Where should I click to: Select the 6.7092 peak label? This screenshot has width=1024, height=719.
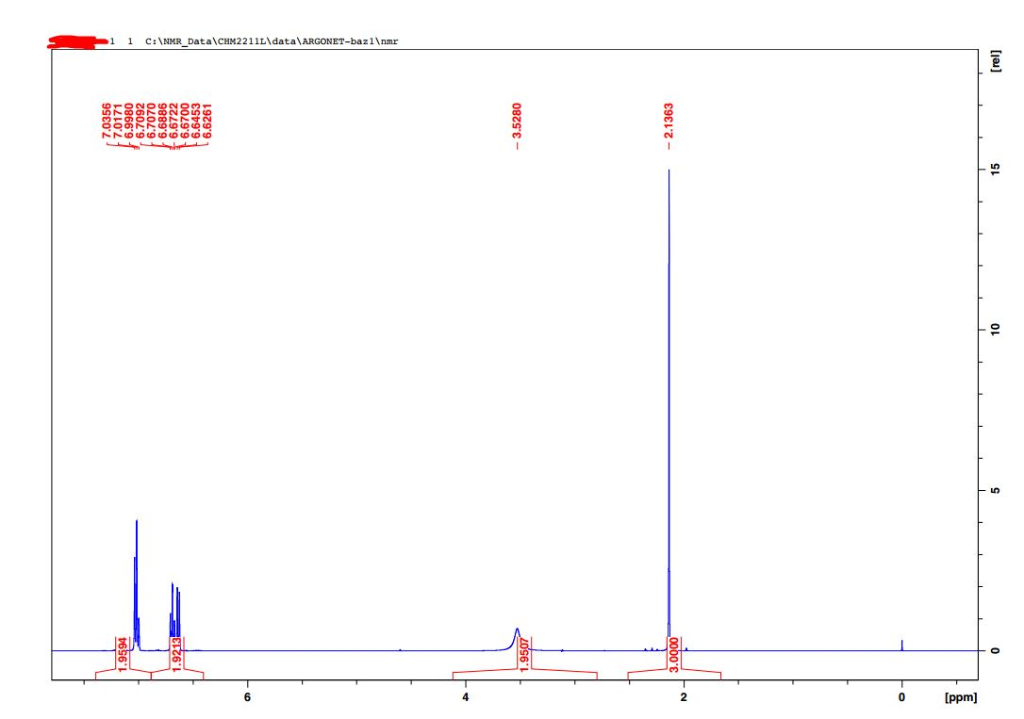[x=140, y=120]
